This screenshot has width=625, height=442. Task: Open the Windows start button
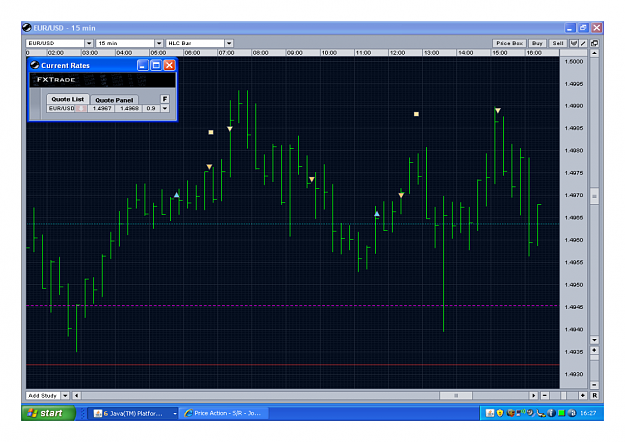[48, 413]
